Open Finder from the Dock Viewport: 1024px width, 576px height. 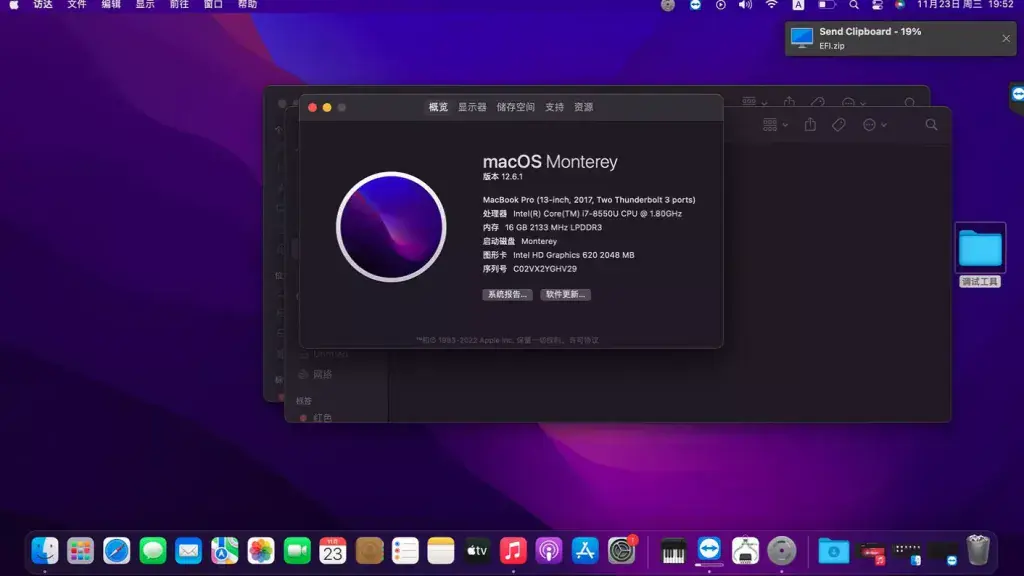[44, 551]
